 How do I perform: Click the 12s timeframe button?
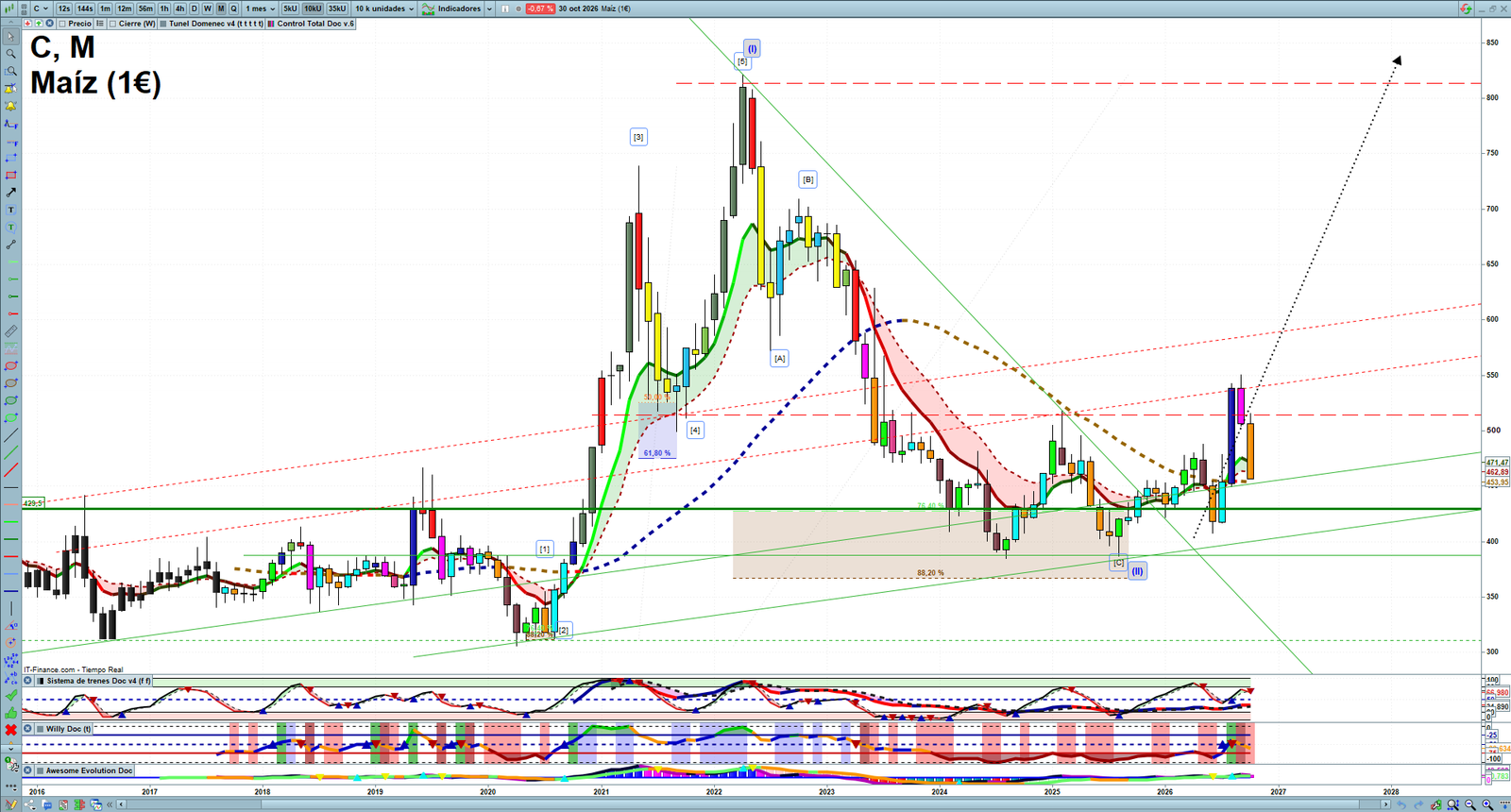64,8
